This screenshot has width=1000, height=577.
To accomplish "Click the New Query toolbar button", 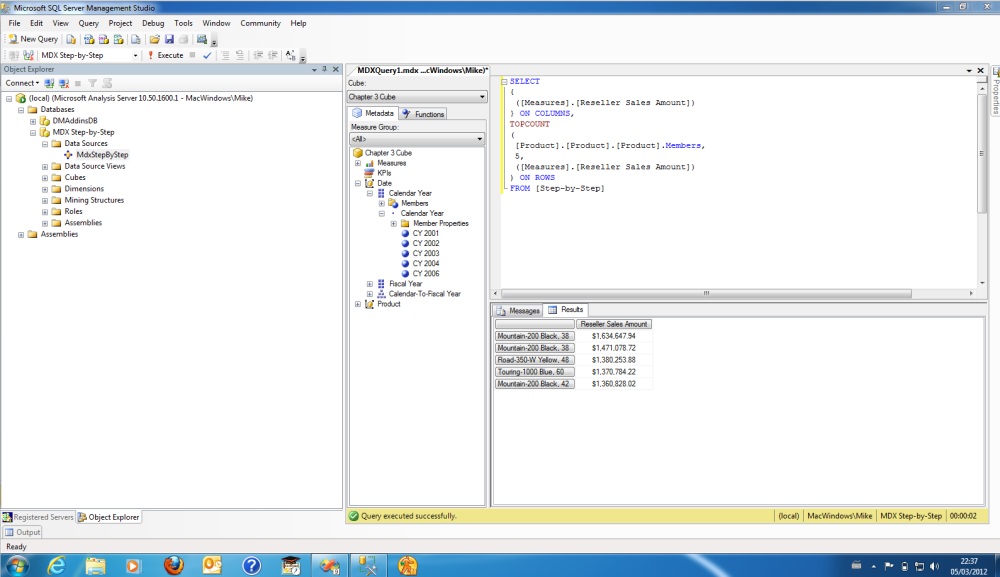I will click(33, 39).
